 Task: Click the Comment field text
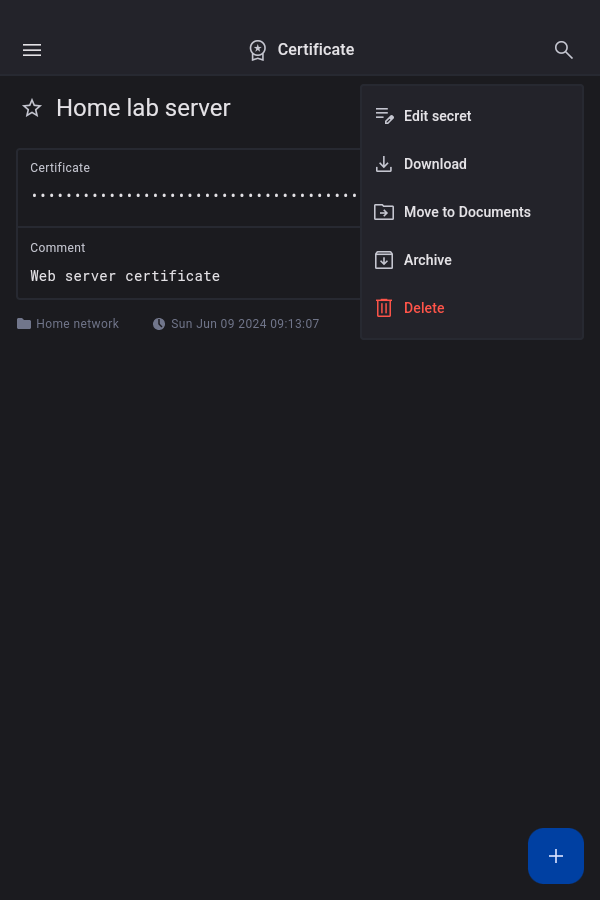(125, 276)
